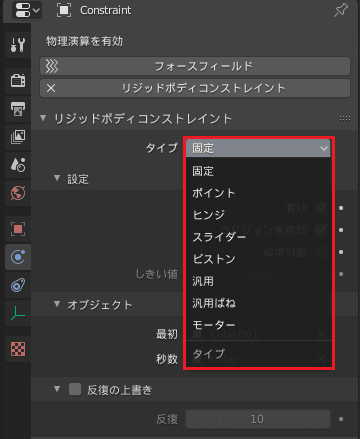The width and height of the screenshot is (360, 439).
Task: Collapse the リジッドボディコンストレイント panel
Action: (43, 118)
